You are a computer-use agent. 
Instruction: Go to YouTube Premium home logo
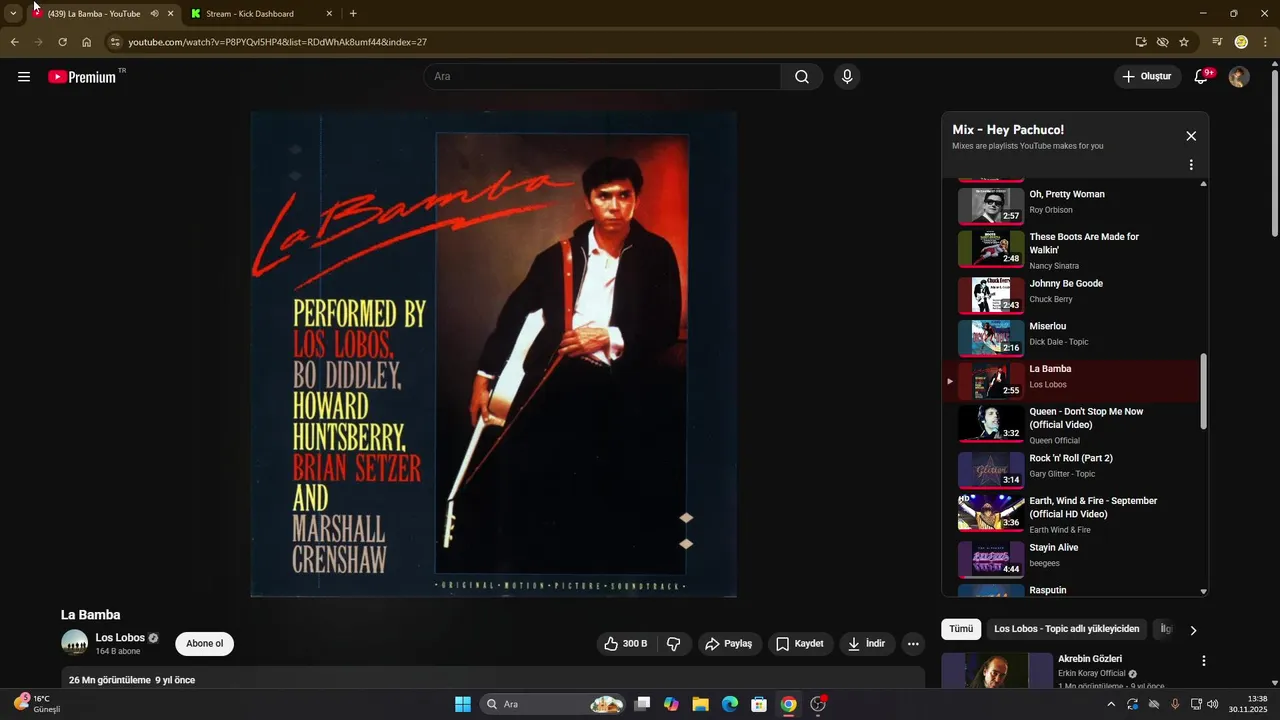click(x=82, y=77)
